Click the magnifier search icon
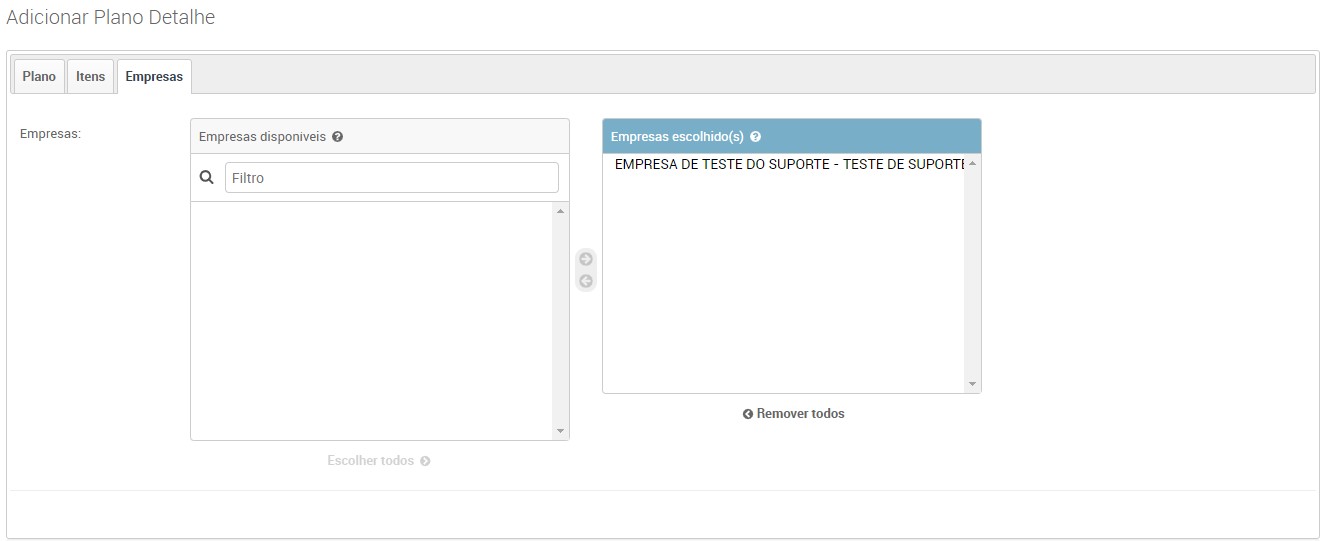 tap(207, 177)
